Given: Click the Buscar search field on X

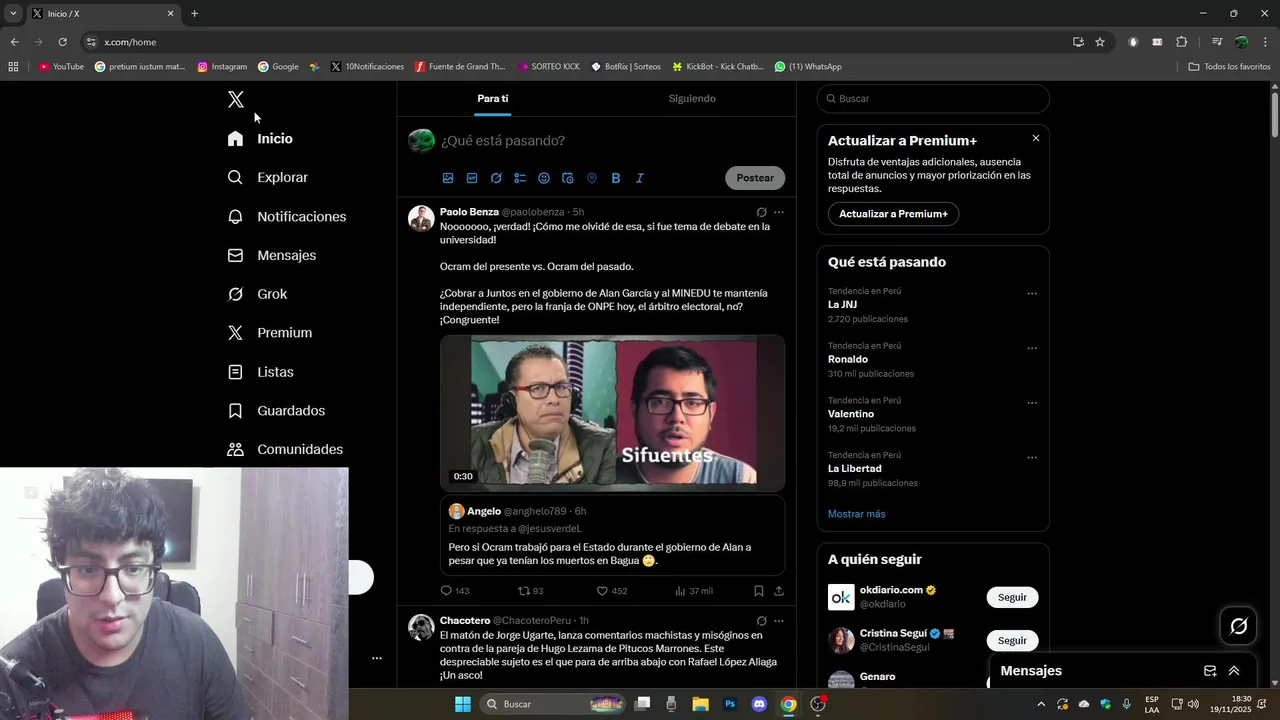Looking at the screenshot, I should pos(933,99).
